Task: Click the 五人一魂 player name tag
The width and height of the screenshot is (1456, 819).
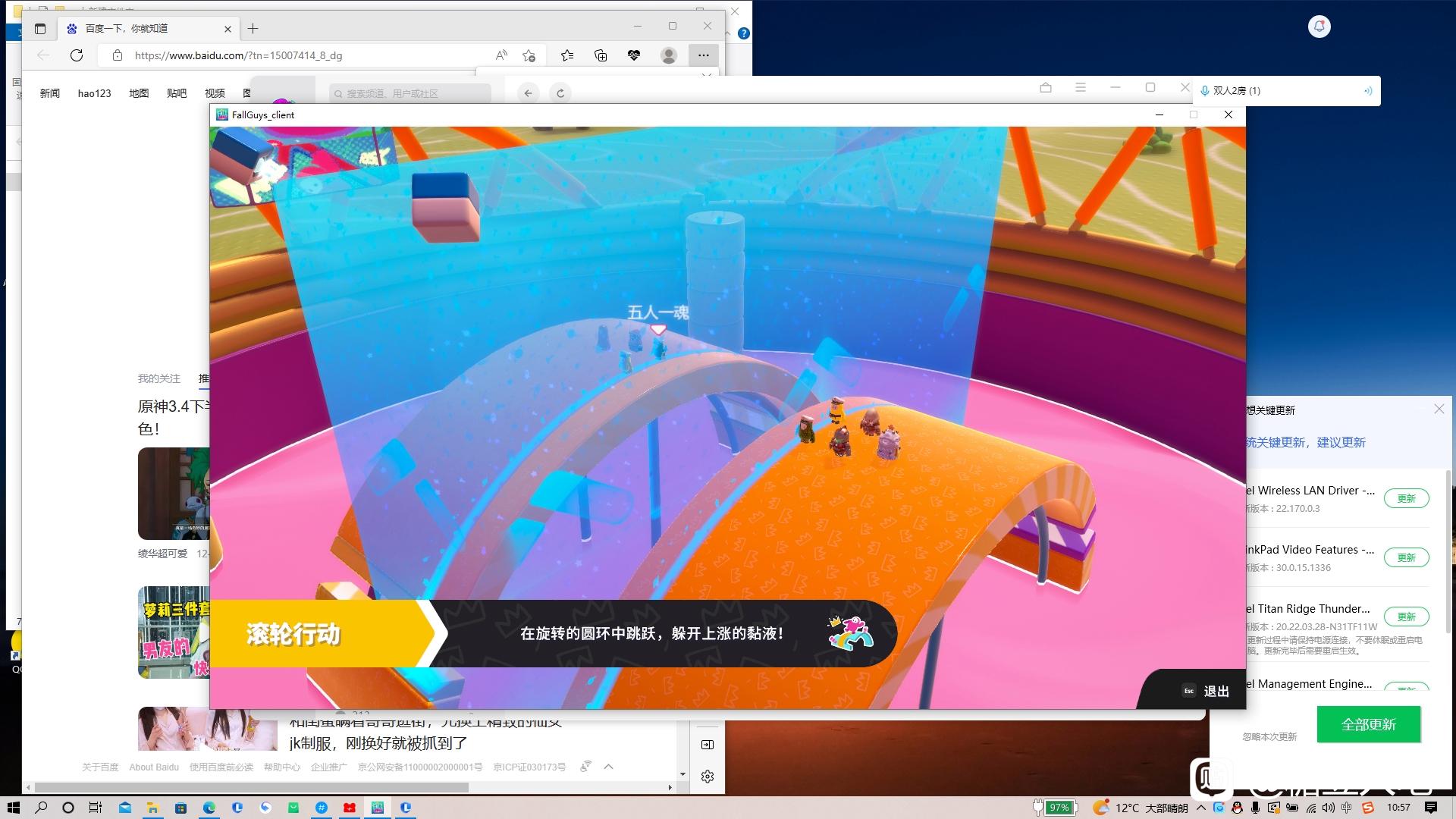Action: [658, 312]
